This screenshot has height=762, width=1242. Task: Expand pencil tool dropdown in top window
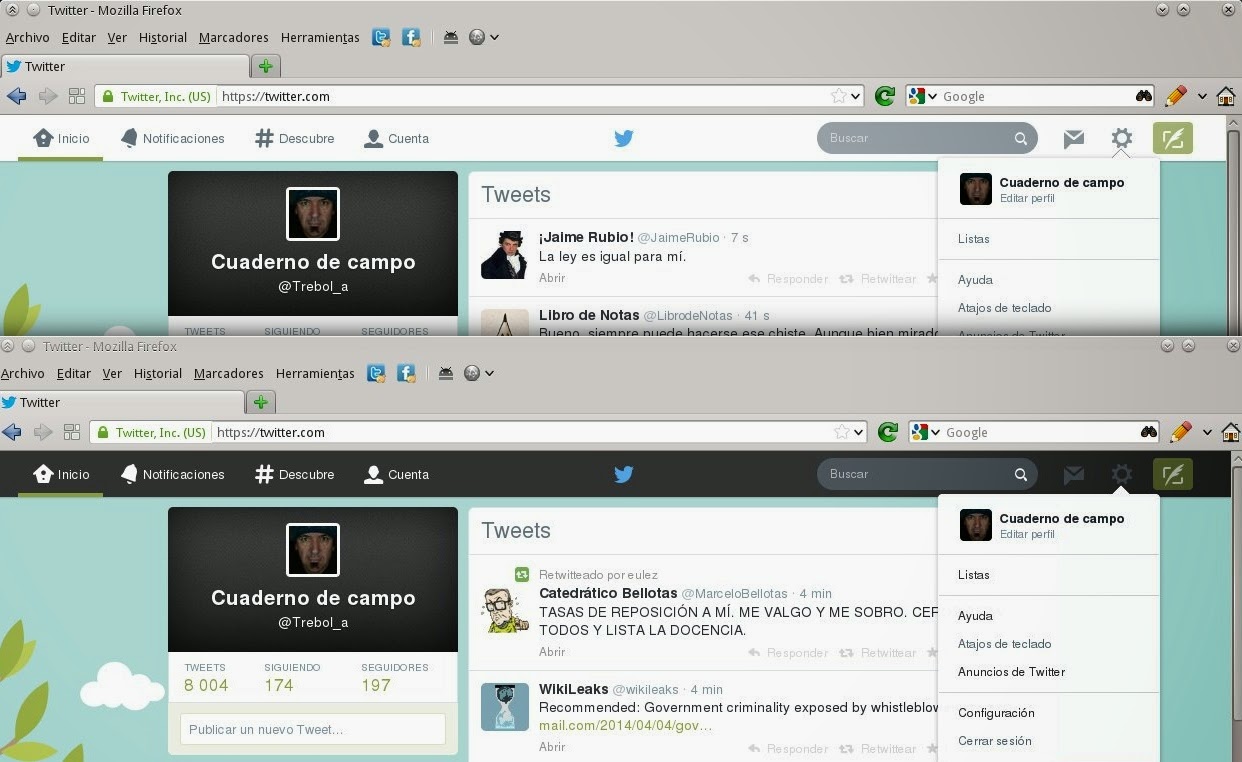(1202, 96)
